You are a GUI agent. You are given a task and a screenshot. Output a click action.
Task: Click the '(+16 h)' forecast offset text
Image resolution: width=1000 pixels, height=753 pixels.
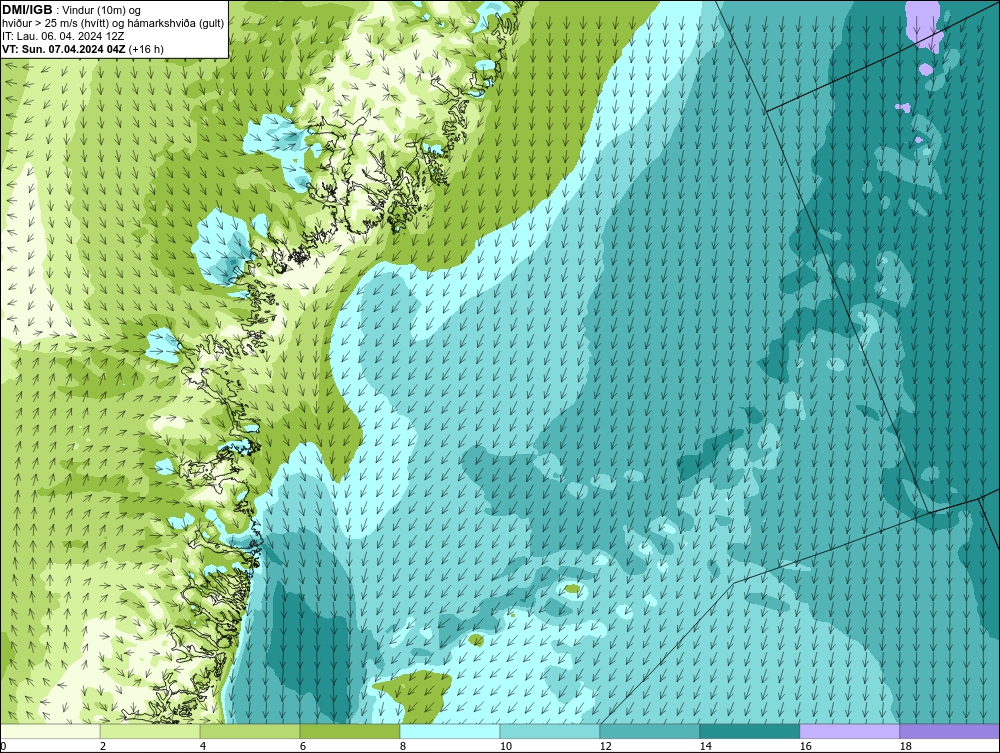[x=146, y=49]
